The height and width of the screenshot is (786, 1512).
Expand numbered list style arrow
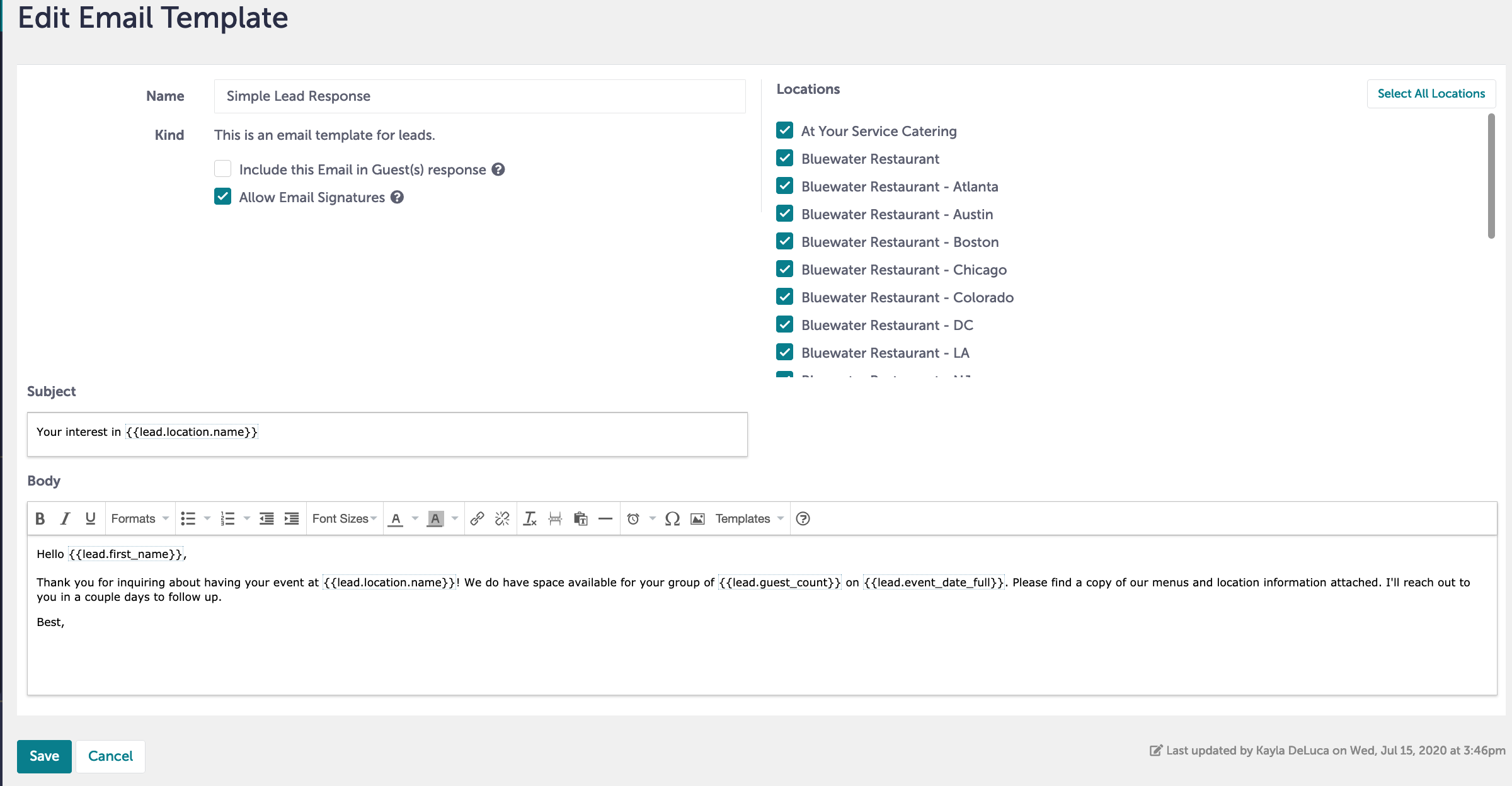pos(247,518)
